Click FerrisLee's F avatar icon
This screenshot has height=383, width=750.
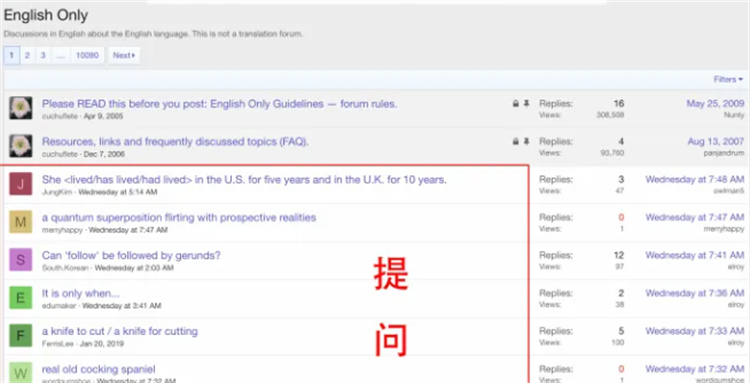tap(21, 336)
